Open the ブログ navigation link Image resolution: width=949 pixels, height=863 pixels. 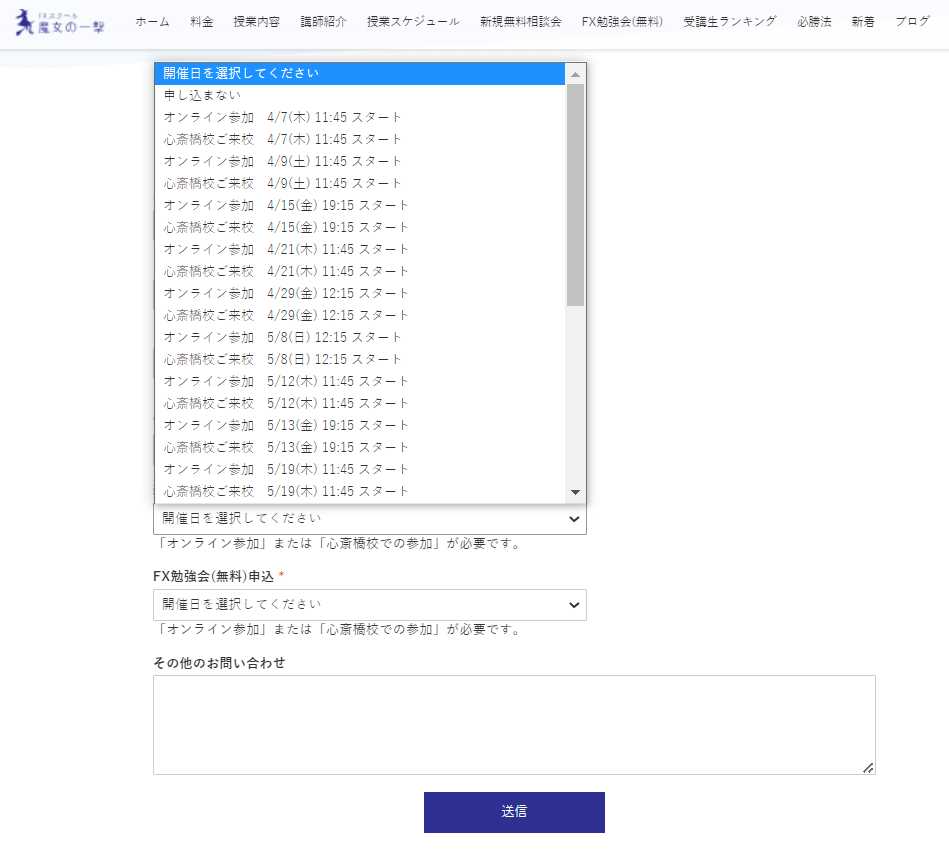[x=913, y=22]
